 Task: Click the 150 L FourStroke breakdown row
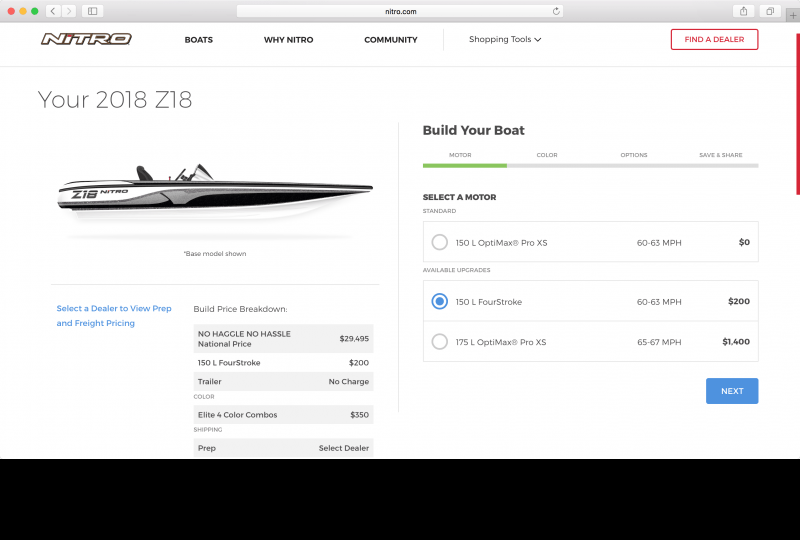click(283, 362)
